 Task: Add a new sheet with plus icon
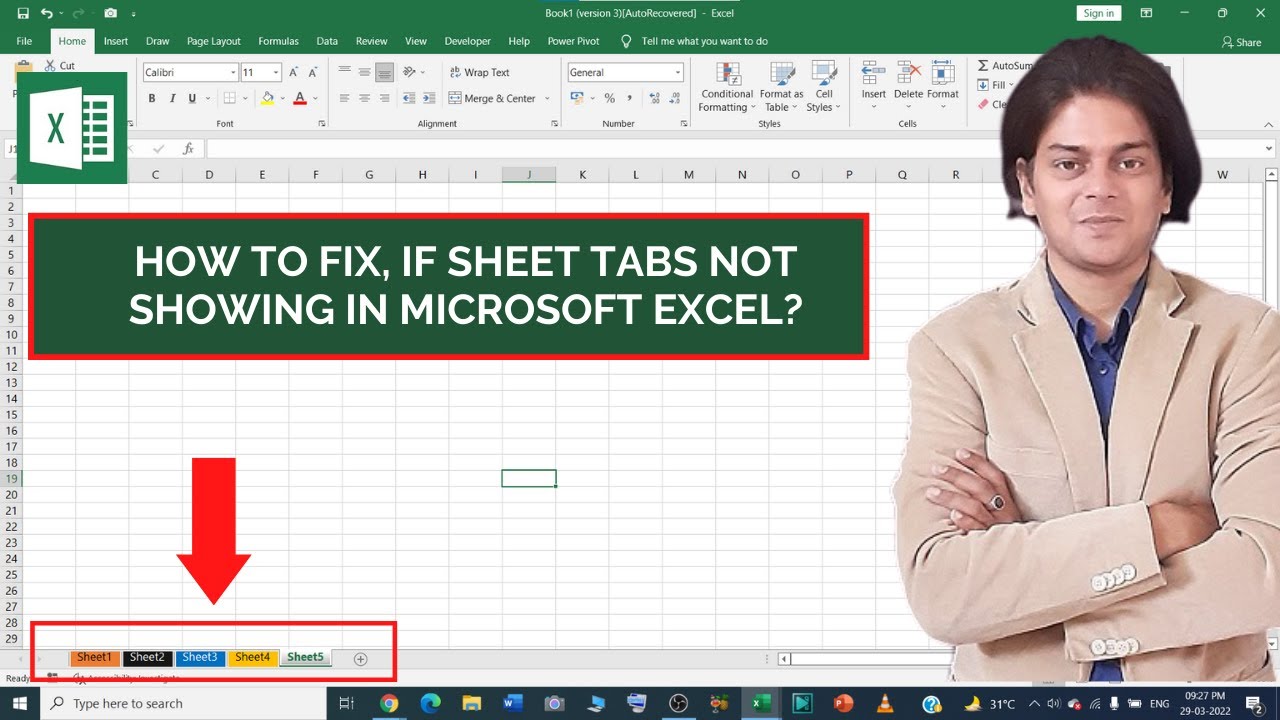click(x=361, y=659)
